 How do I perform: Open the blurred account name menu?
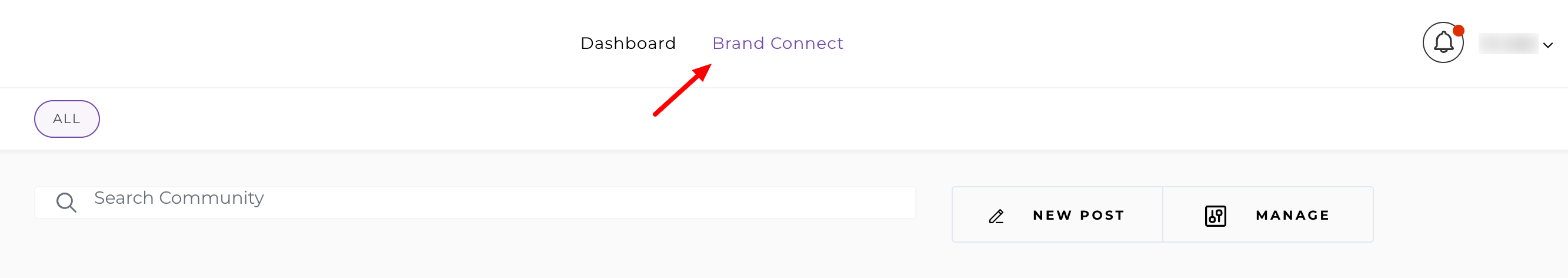coord(1509,44)
